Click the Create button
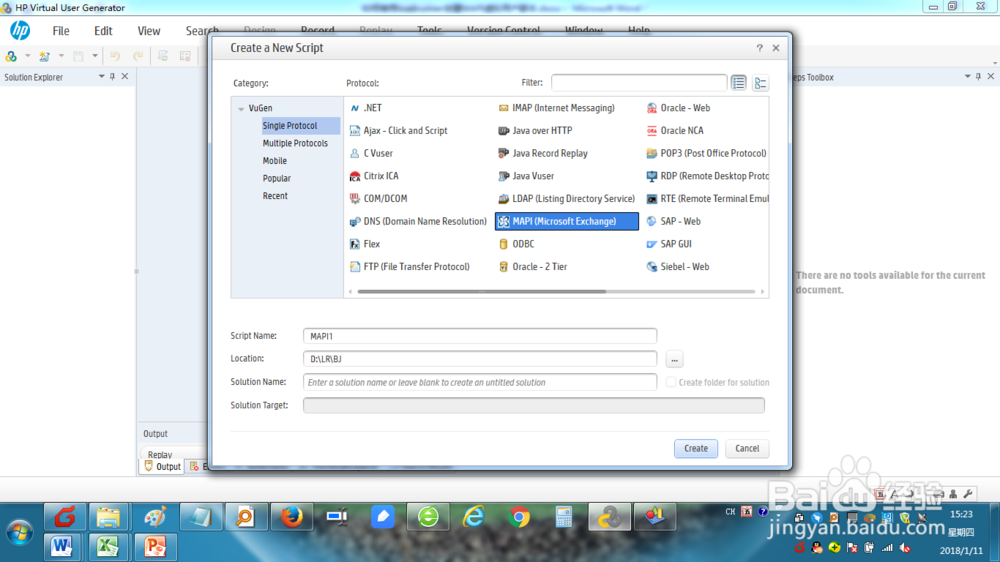Screen dimensions: 1000x562 click(696, 448)
